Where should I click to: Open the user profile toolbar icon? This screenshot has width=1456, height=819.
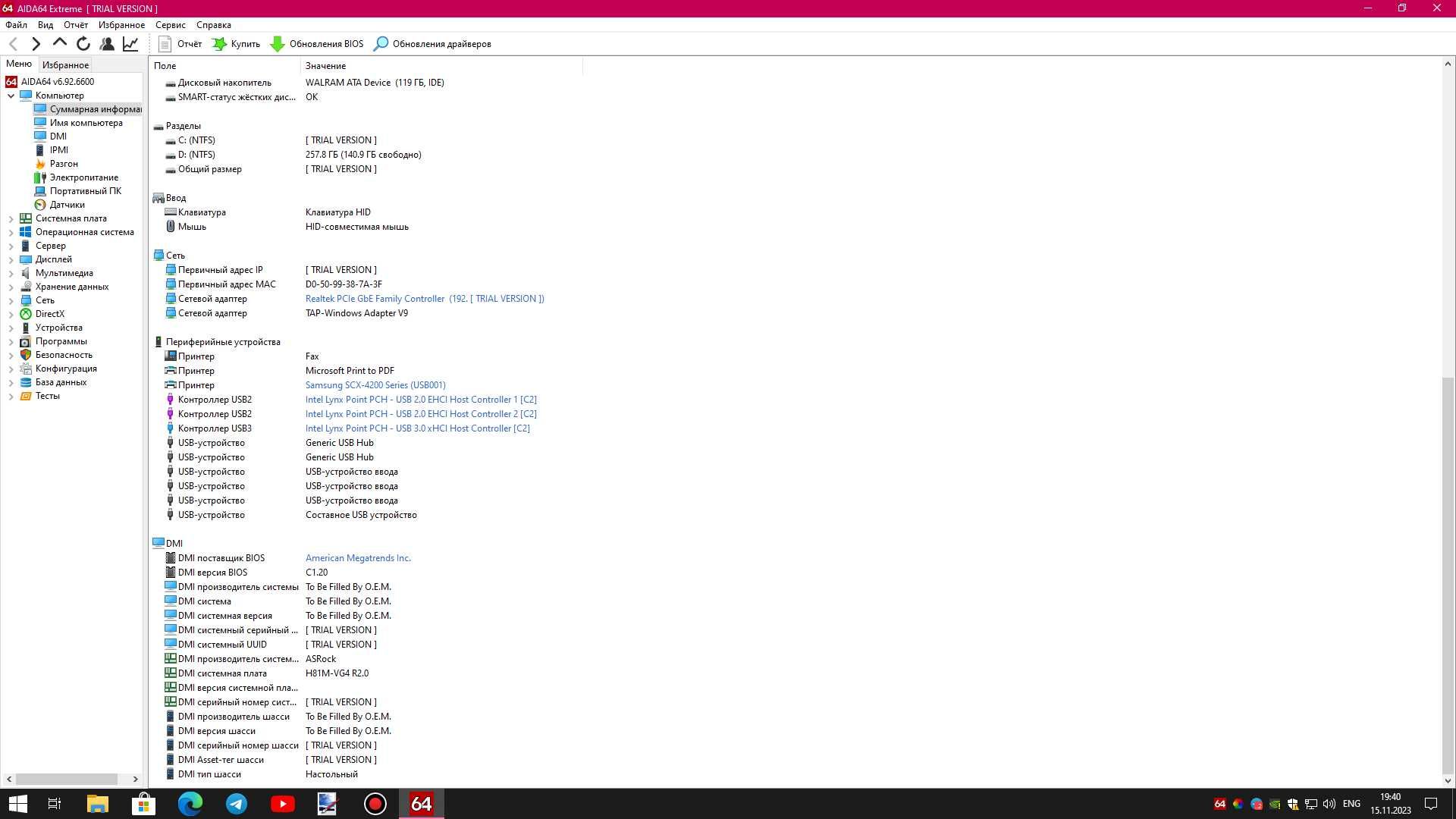[107, 44]
